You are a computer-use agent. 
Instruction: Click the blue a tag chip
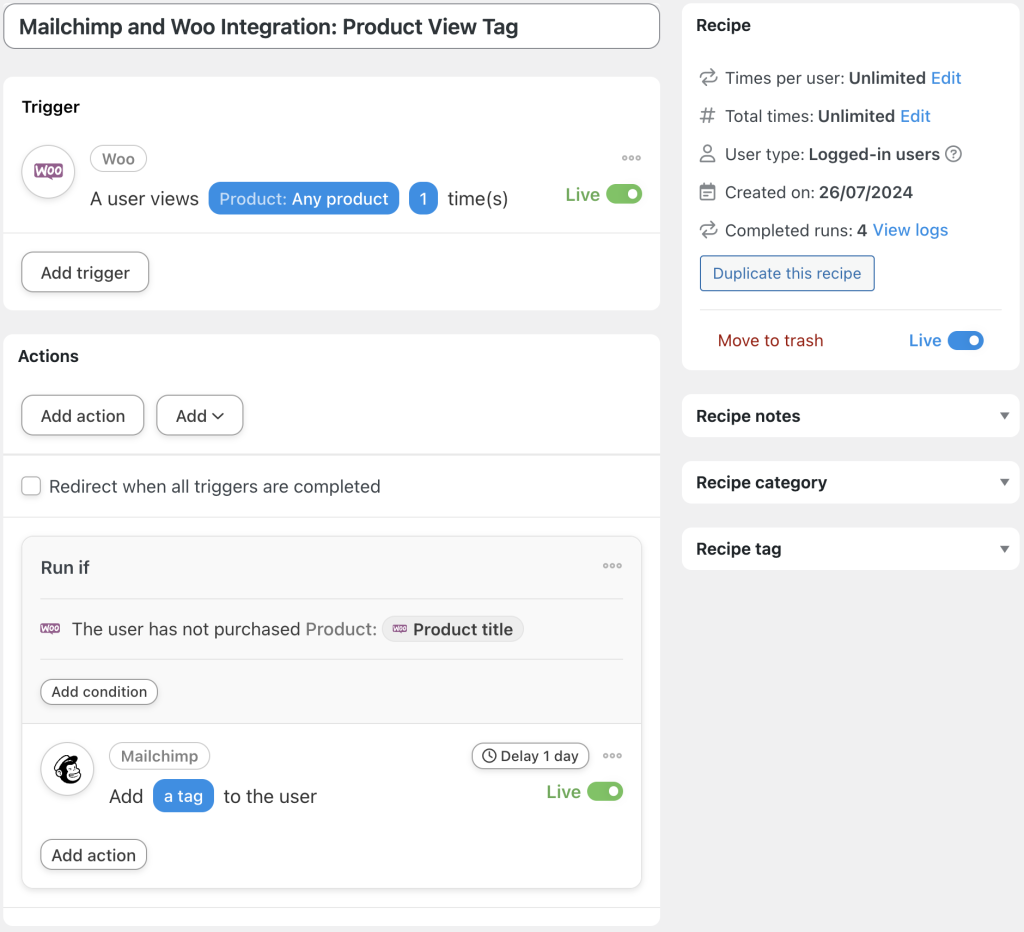[x=183, y=796]
